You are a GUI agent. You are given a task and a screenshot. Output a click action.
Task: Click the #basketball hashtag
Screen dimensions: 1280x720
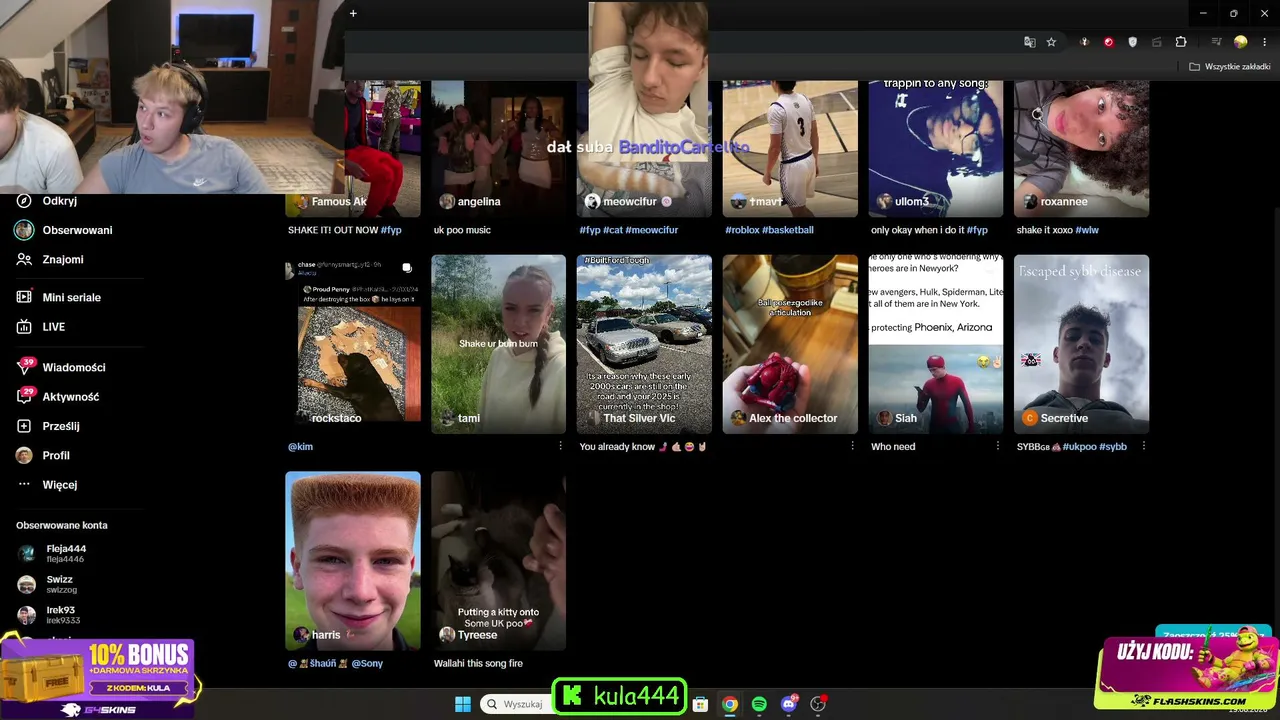tap(788, 230)
